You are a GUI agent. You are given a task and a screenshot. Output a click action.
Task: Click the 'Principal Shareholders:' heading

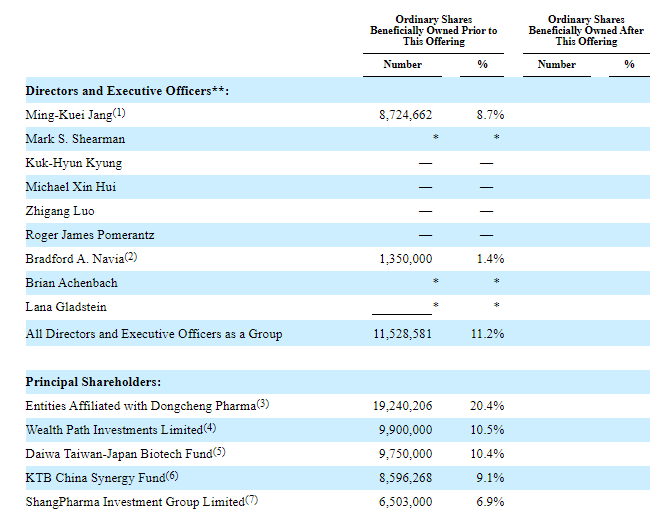(x=93, y=382)
